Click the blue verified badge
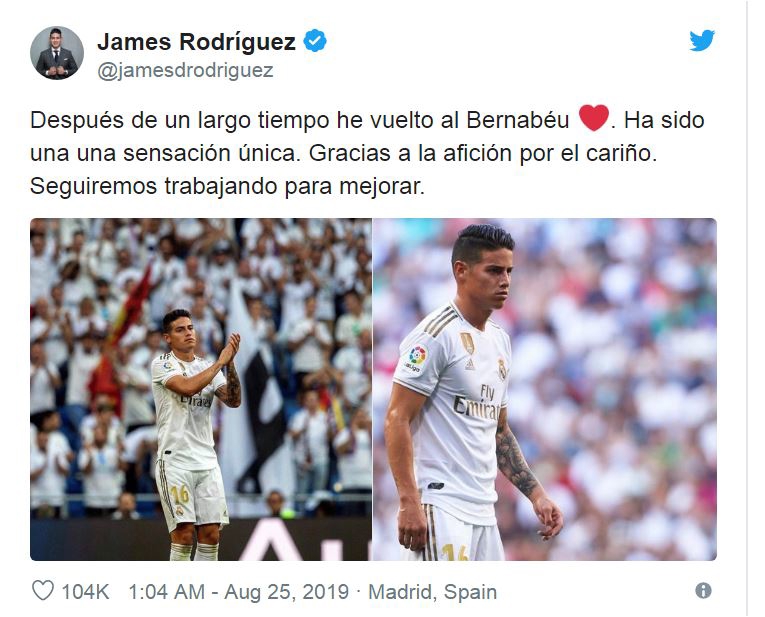This screenshot has width=765, height=617. (315, 41)
